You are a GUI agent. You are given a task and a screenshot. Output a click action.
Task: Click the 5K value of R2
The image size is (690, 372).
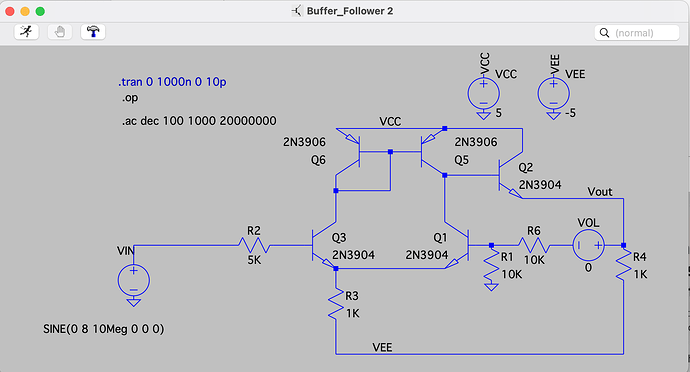[x=254, y=260]
